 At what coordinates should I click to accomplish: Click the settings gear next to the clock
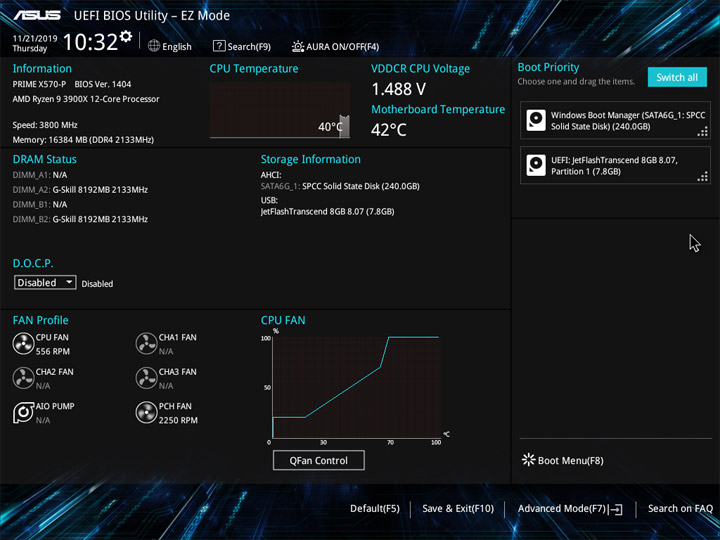[x=125, y=36]
